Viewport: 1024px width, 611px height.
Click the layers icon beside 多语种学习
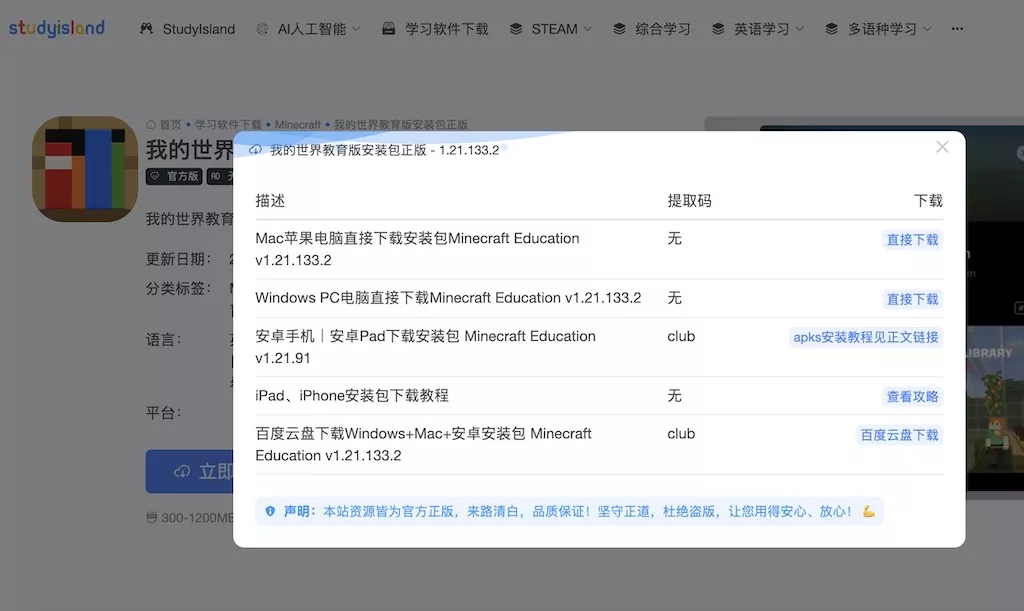[831, 29]
